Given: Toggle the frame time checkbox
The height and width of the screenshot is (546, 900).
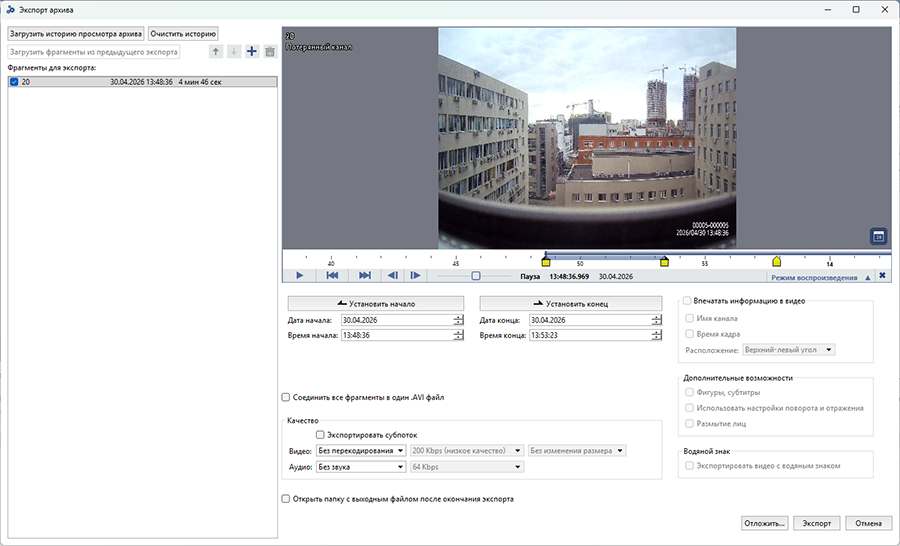Looking at the screenshot, I should pyautogui.click(x=689, y=334).
